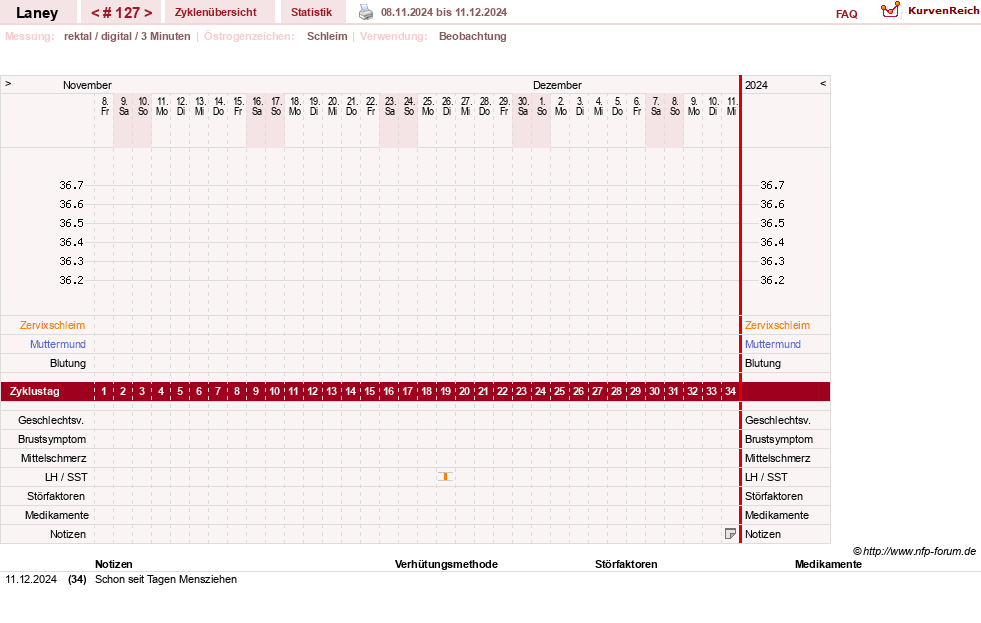Click the right-side Blutung label
The image size is (981, 623).
[763, 363]
